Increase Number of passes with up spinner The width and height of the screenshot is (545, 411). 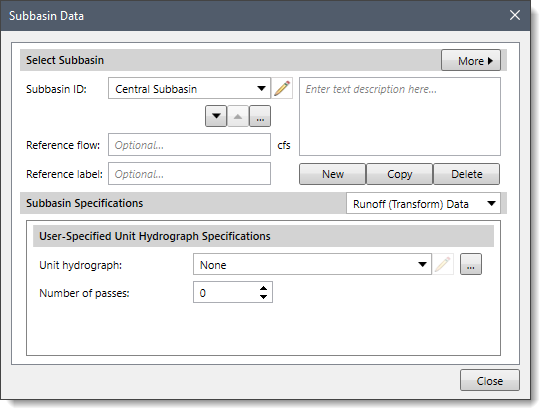263,288
